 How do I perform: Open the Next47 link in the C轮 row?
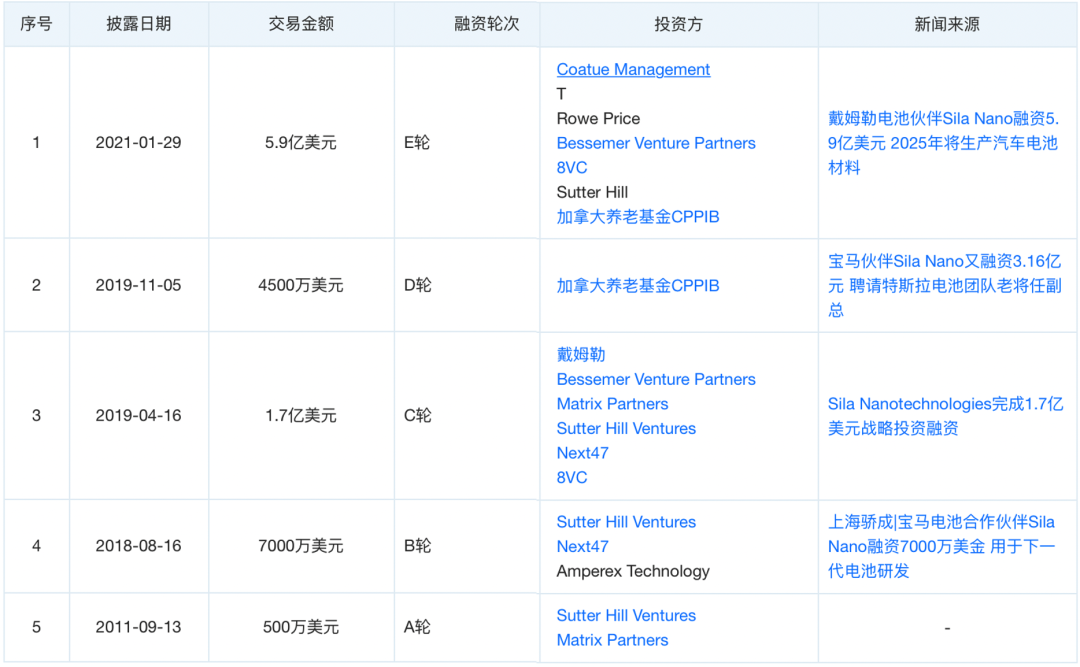(583, 453)
